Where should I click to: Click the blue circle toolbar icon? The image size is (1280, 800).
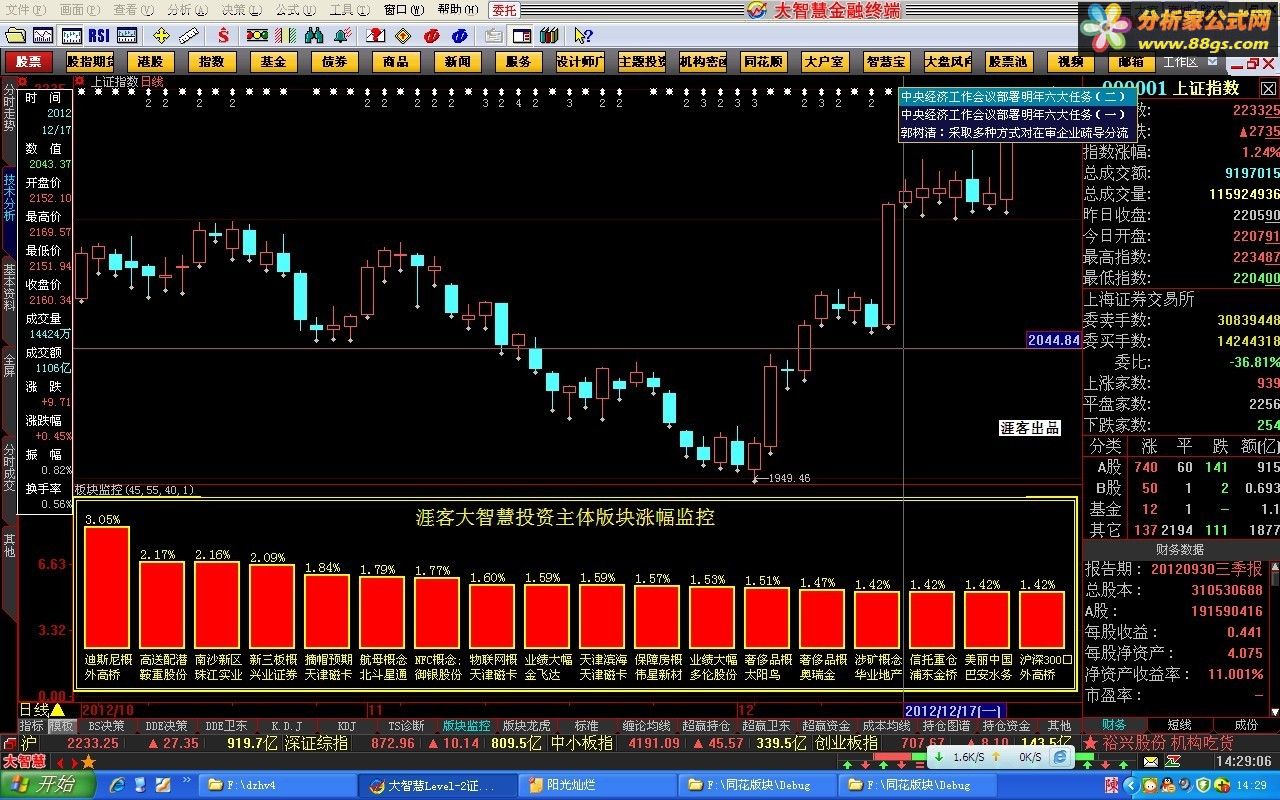(x=460, y=36)
